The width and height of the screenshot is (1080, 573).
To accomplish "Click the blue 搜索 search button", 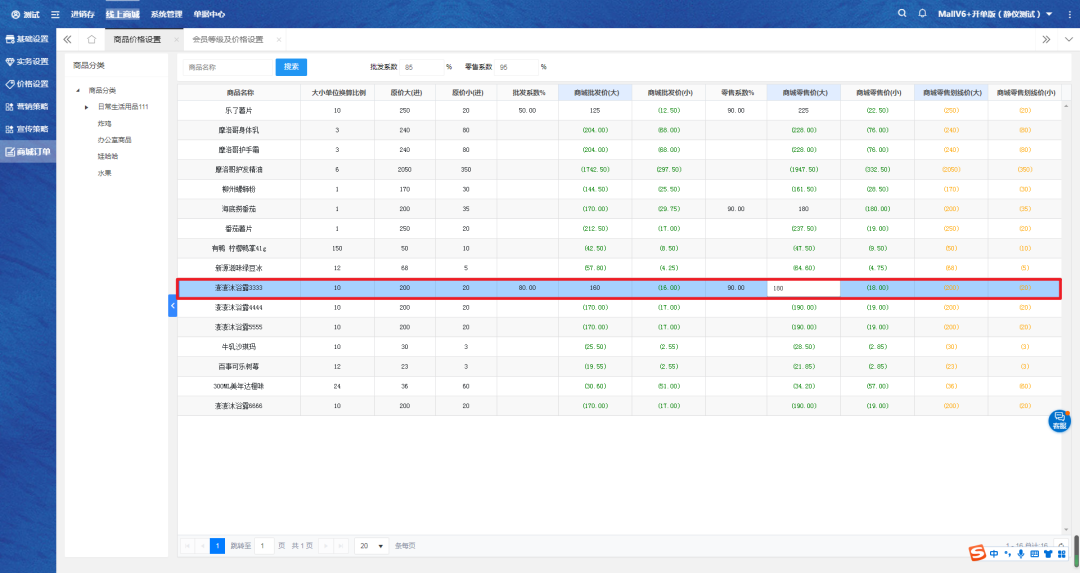I will 291,67.
